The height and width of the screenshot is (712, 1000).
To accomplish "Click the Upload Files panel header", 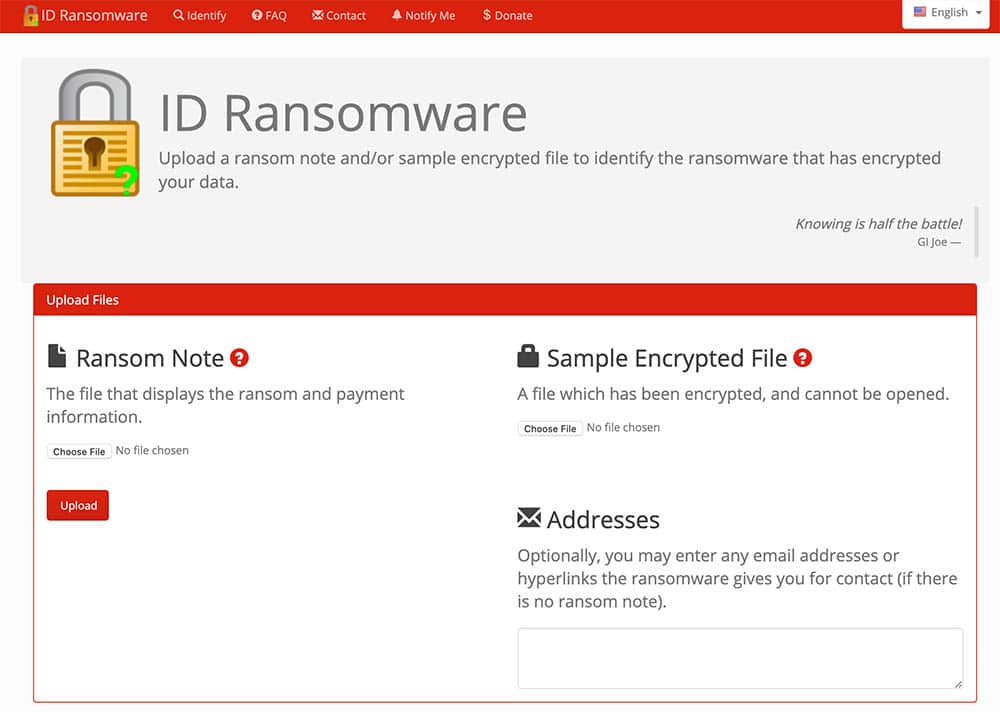I will coord(505,300).
